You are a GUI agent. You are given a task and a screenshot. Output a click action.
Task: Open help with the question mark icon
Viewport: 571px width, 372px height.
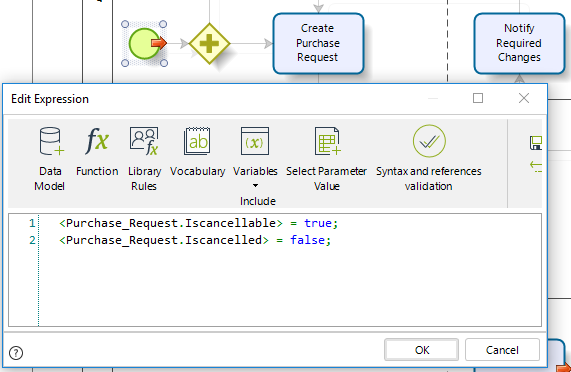pos(16,353)
